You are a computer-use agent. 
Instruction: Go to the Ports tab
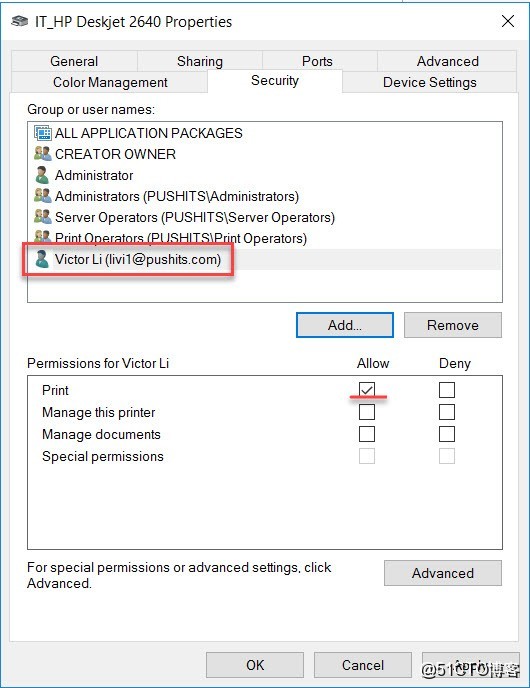(317, 61)
